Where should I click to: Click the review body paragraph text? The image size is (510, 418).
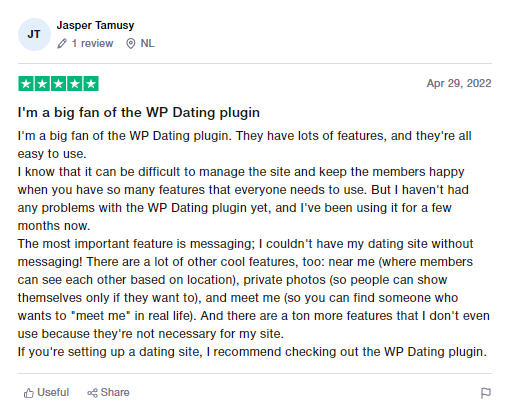(254, 244)
